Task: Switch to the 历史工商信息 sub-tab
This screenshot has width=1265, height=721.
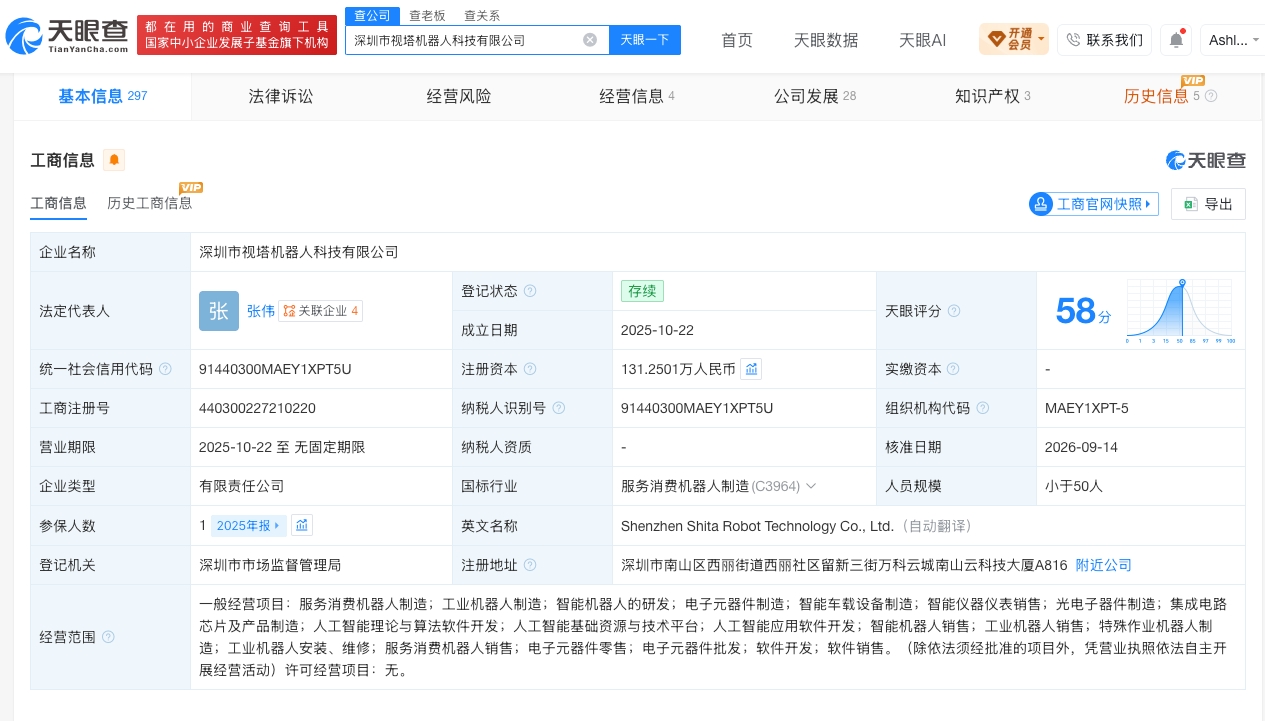Action: [x=150, y=203]
